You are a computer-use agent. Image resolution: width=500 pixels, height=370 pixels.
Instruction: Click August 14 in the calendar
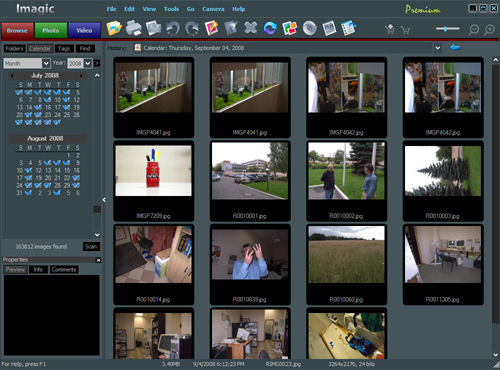pyautogui.click(x=58, y=170)
